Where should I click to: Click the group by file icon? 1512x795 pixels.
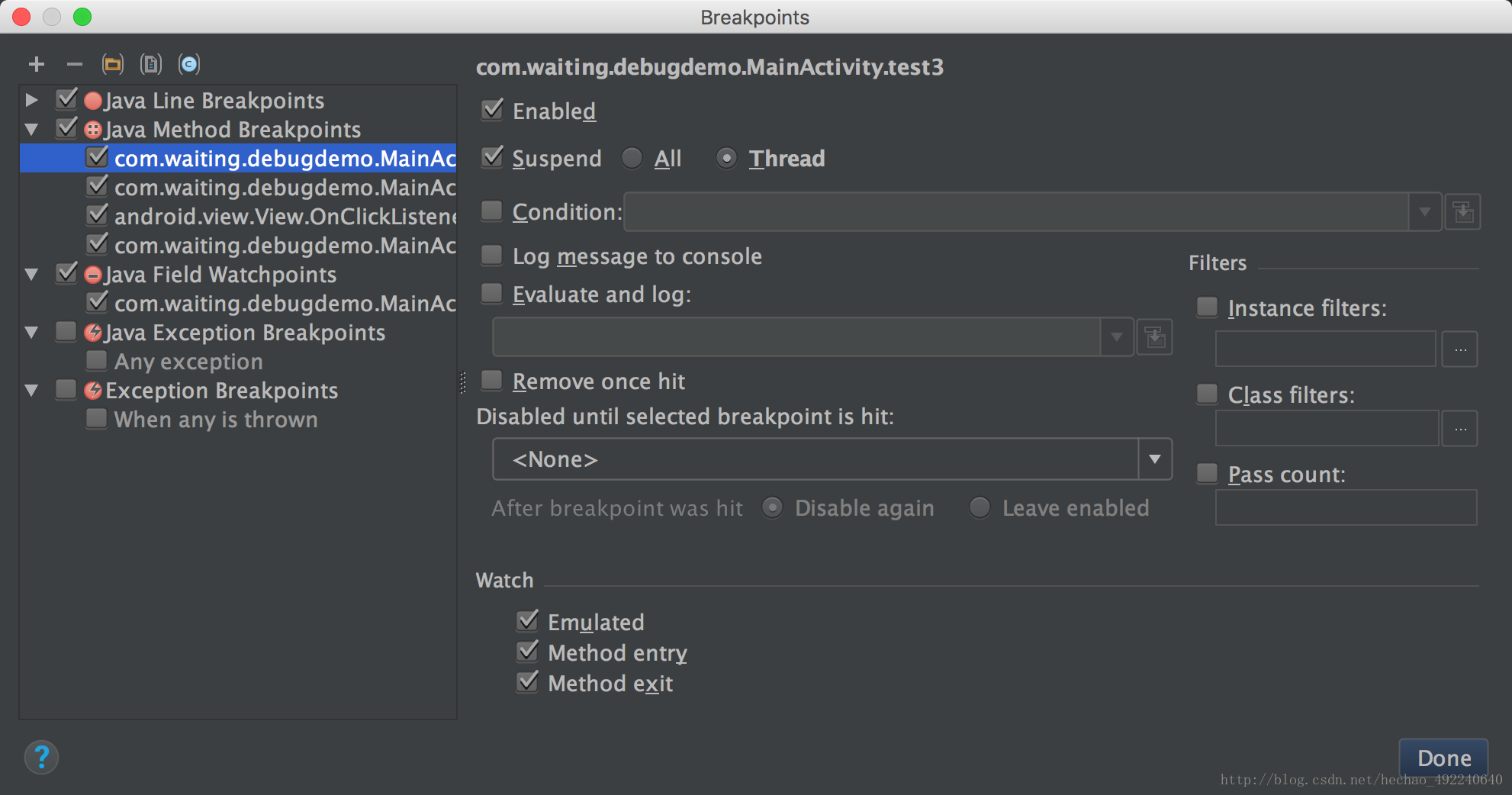[151, 65]
